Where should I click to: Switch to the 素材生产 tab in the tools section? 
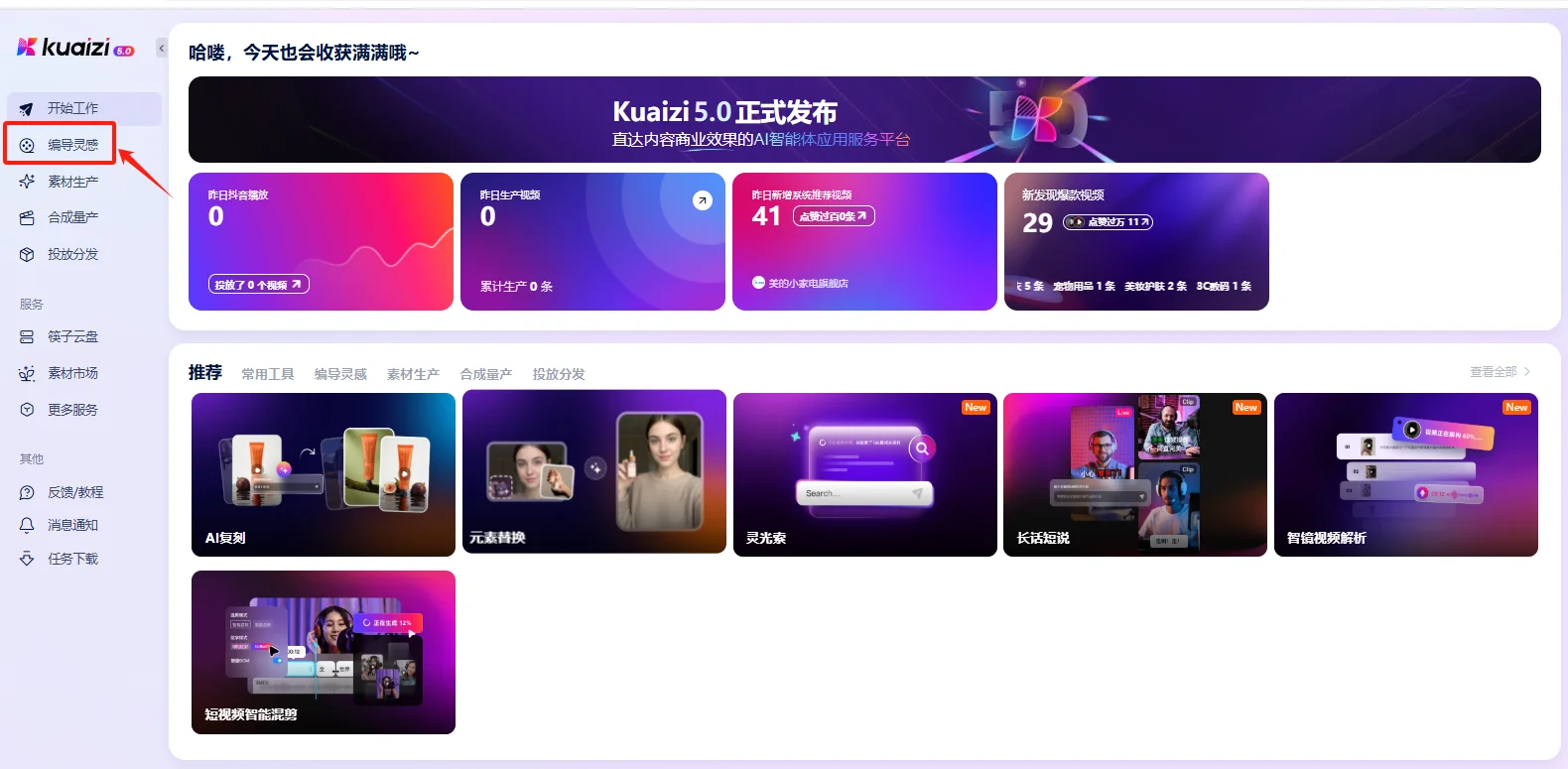413,374
